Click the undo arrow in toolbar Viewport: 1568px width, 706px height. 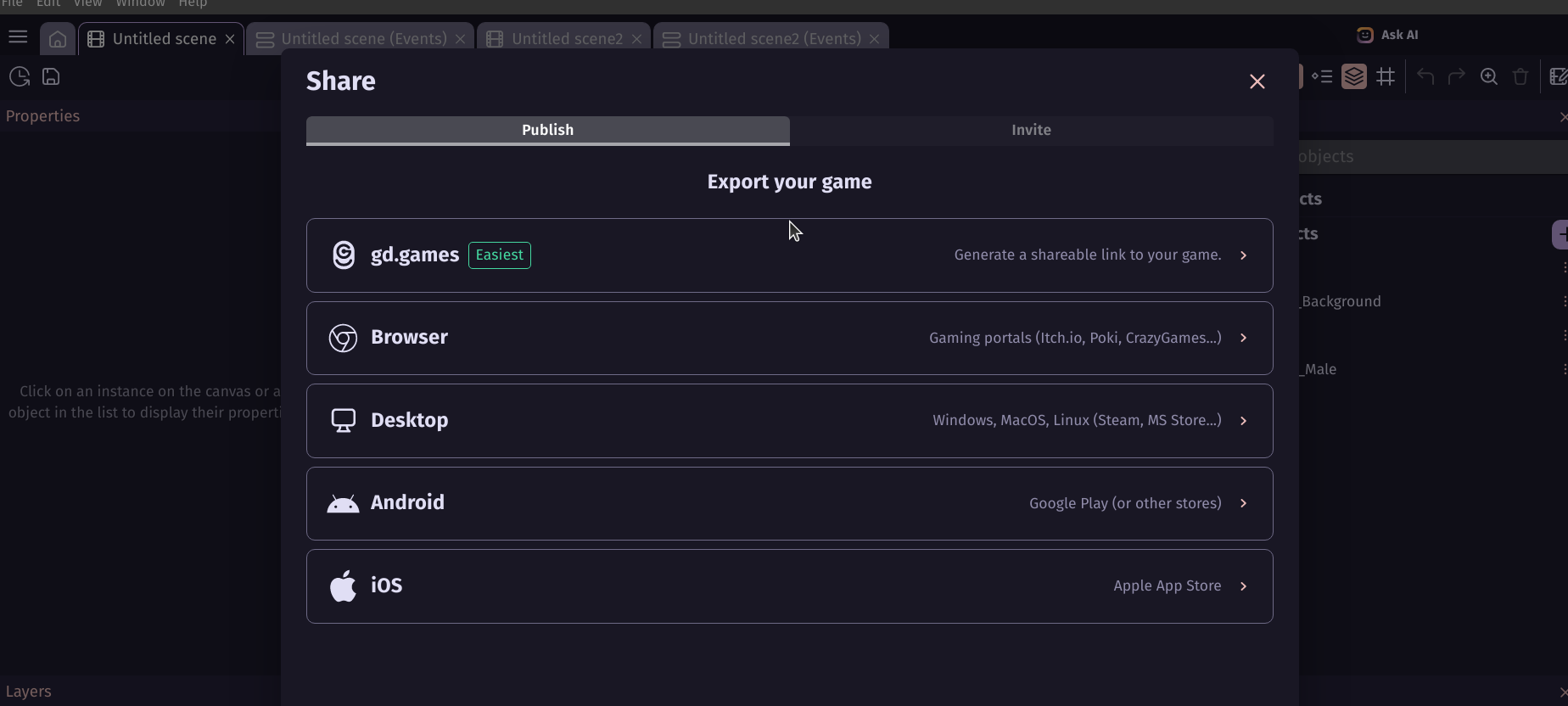point(1425,76)
